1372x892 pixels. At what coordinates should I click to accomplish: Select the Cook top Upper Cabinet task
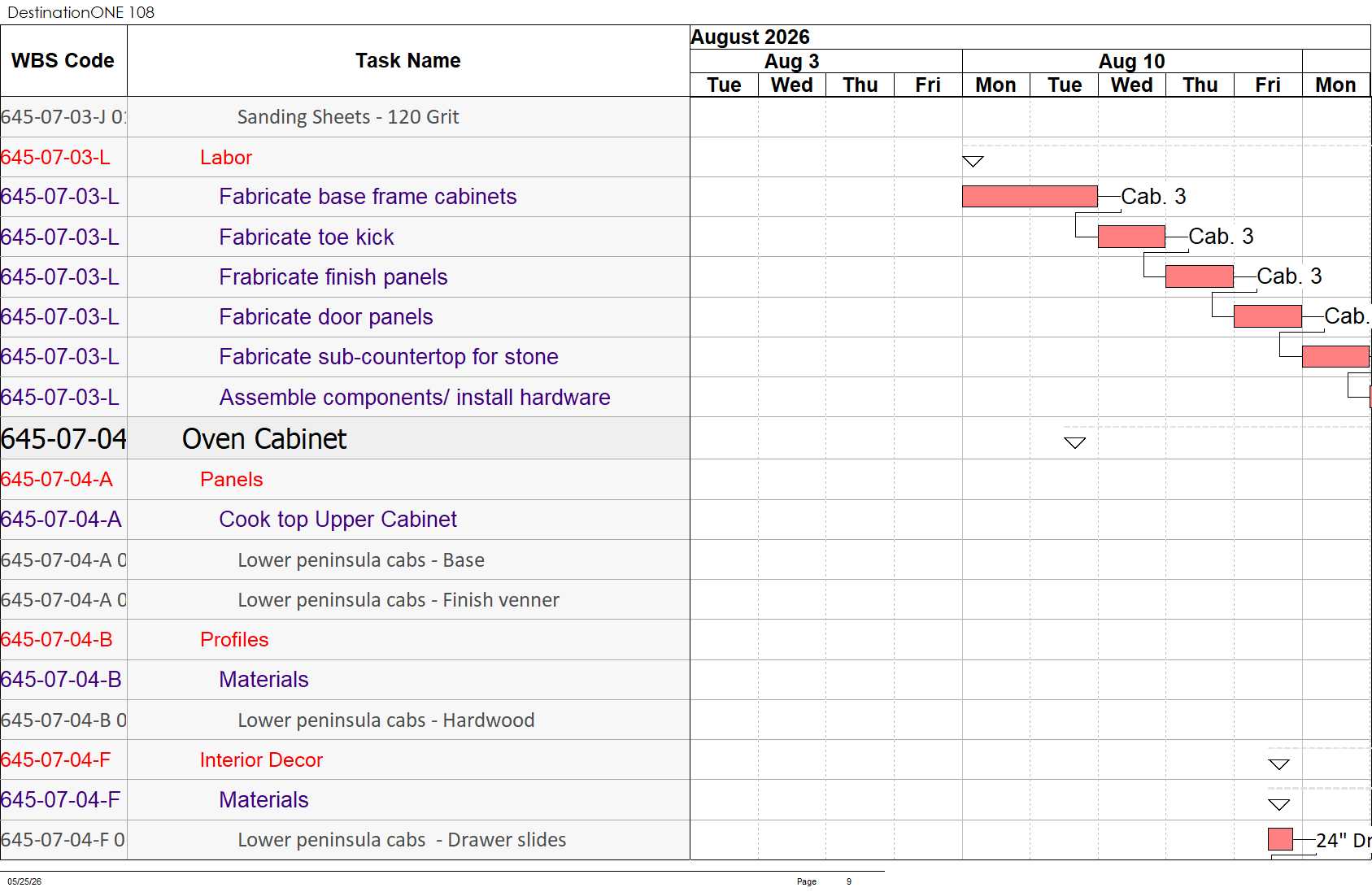pos(338,519)
